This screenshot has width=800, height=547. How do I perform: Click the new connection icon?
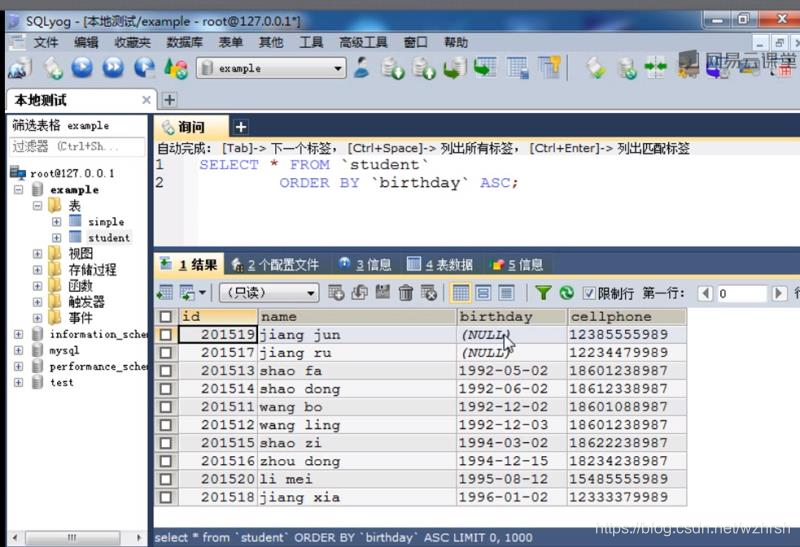pos(19,68)
